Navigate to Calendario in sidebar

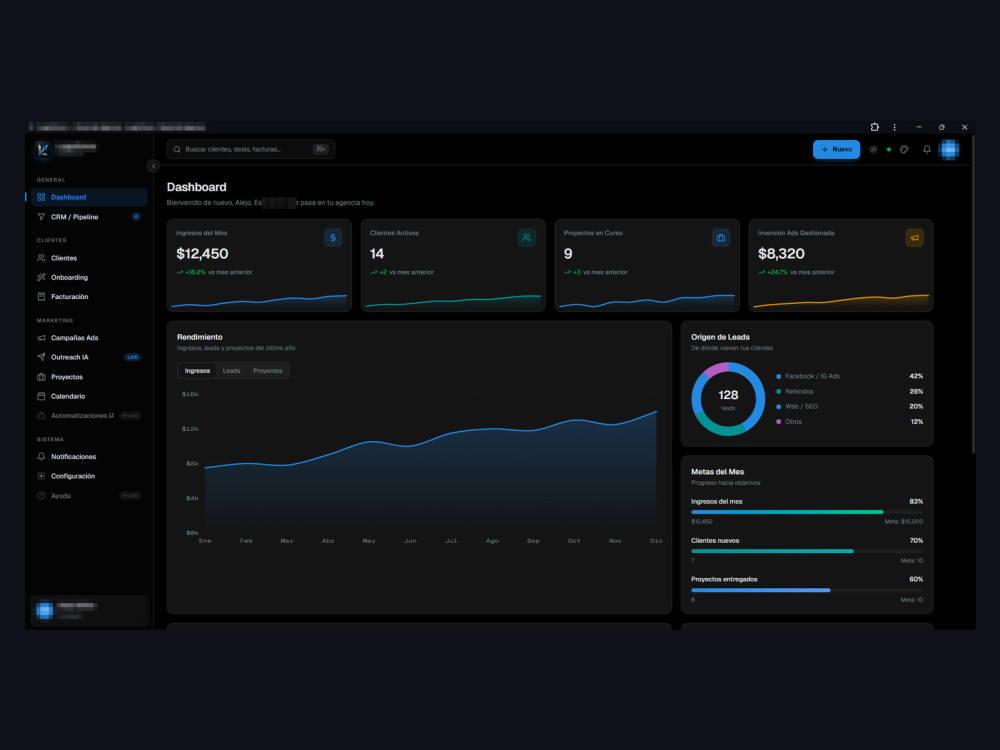click(x=89, y=396)
